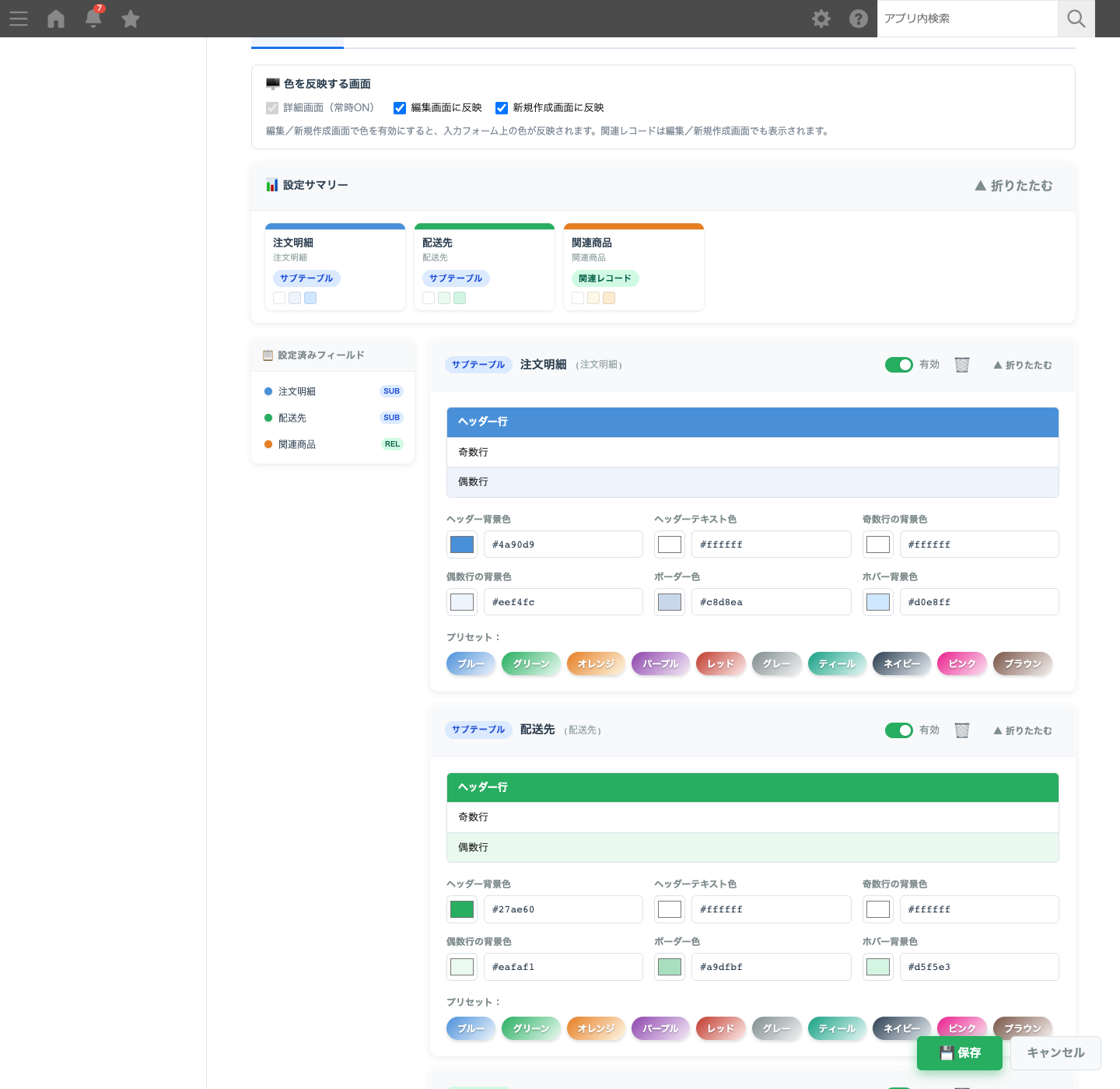Delete 注文明細 setting with trash icon
Viewport: 1120px width, 1089px height.
point(962,365)
